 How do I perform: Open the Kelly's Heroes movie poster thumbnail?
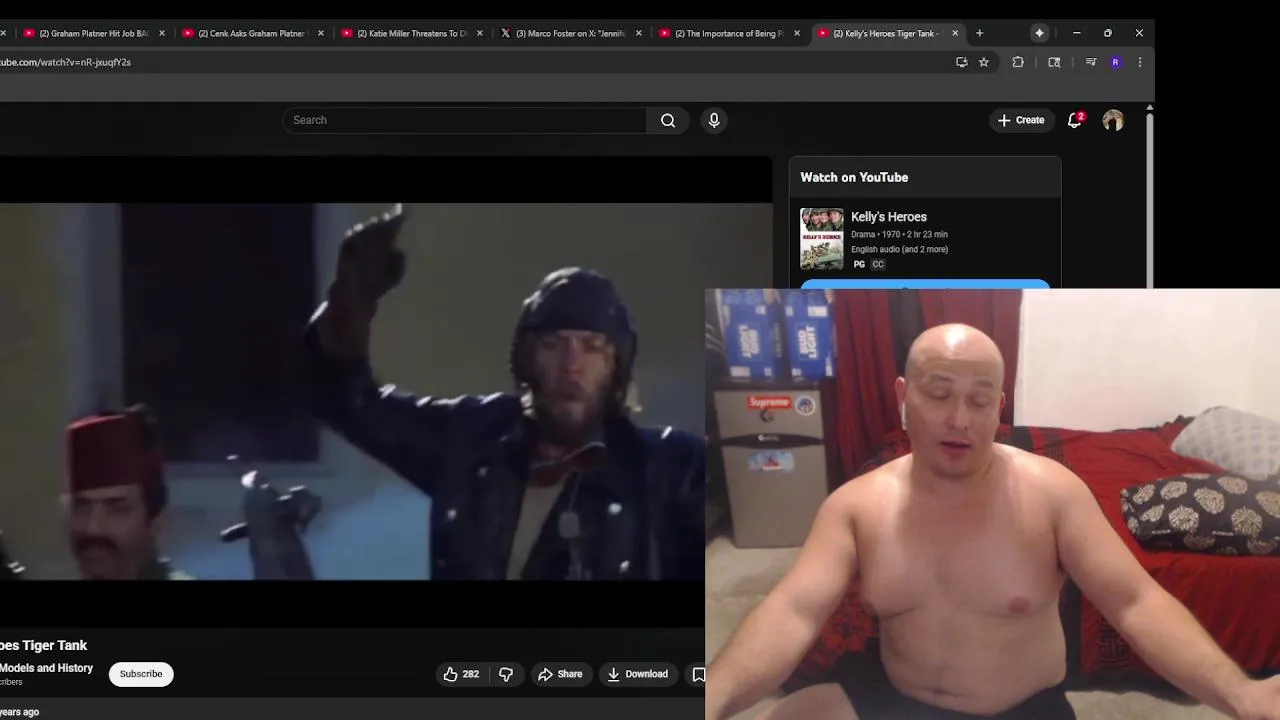[x=822, y=238]
